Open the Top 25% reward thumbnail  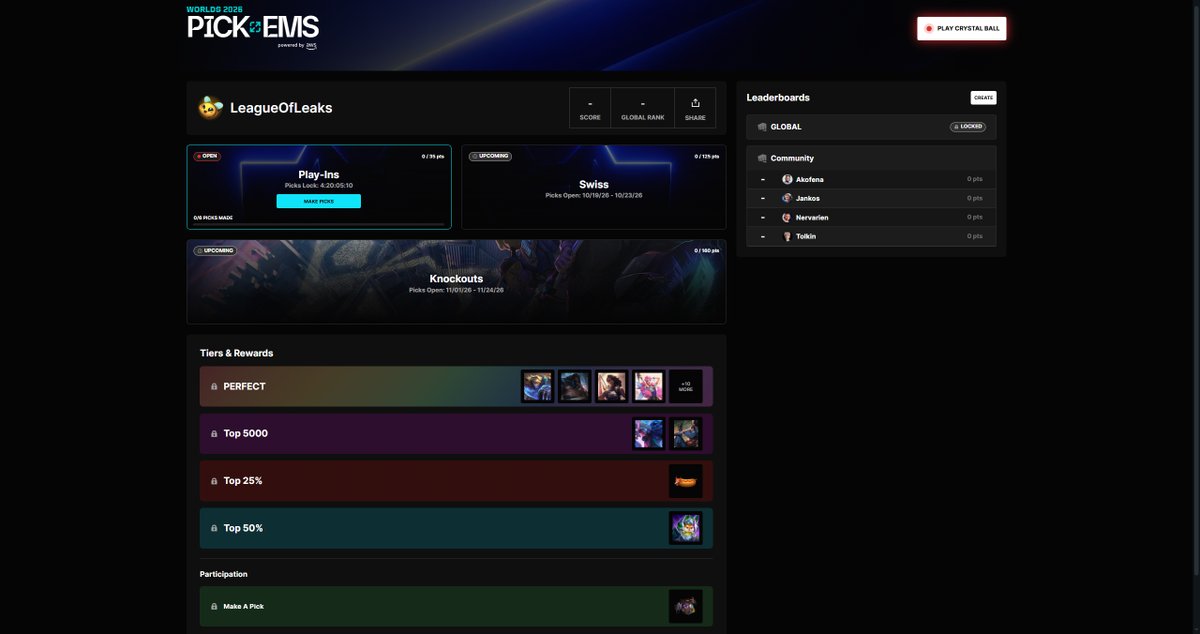686,481
